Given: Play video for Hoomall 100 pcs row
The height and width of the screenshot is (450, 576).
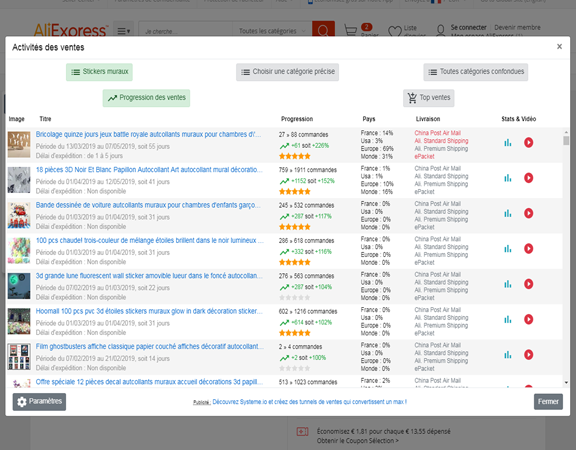Looking at the screenshot, I should [x=529, y=319].
